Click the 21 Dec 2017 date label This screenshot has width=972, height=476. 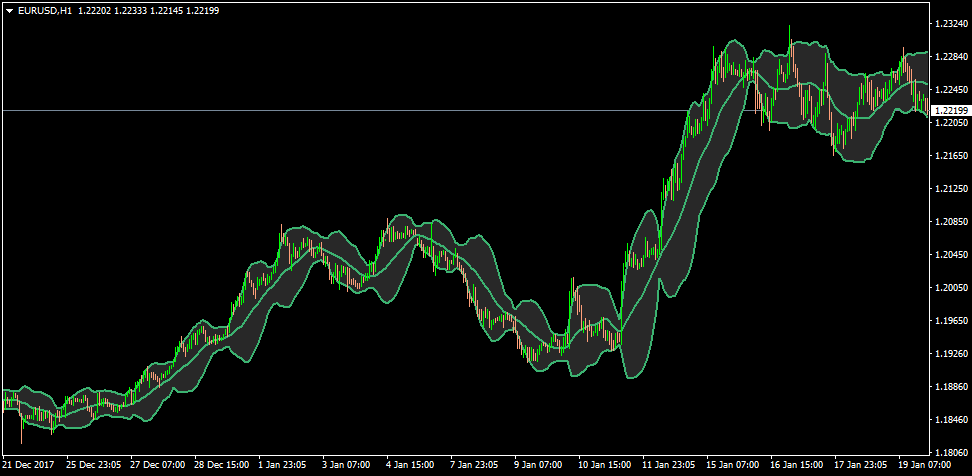click(29, 464)
